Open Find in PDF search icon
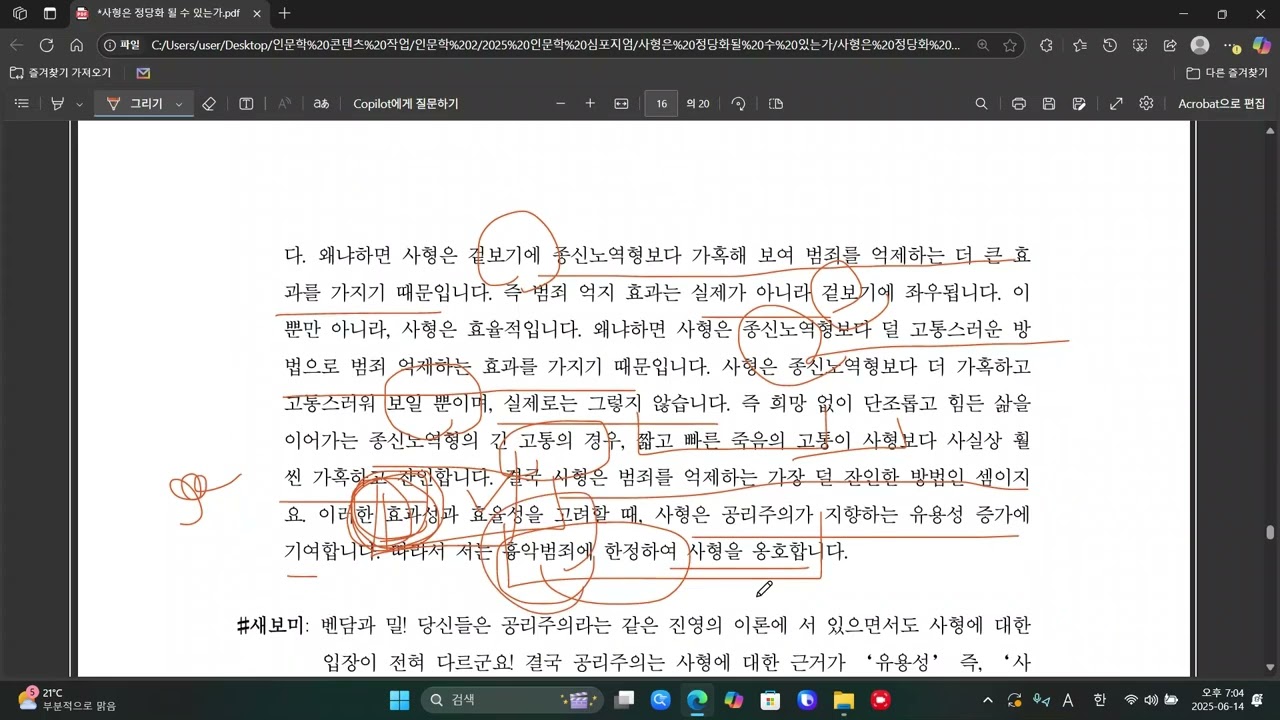1280x720 pixels. point(981,103)
